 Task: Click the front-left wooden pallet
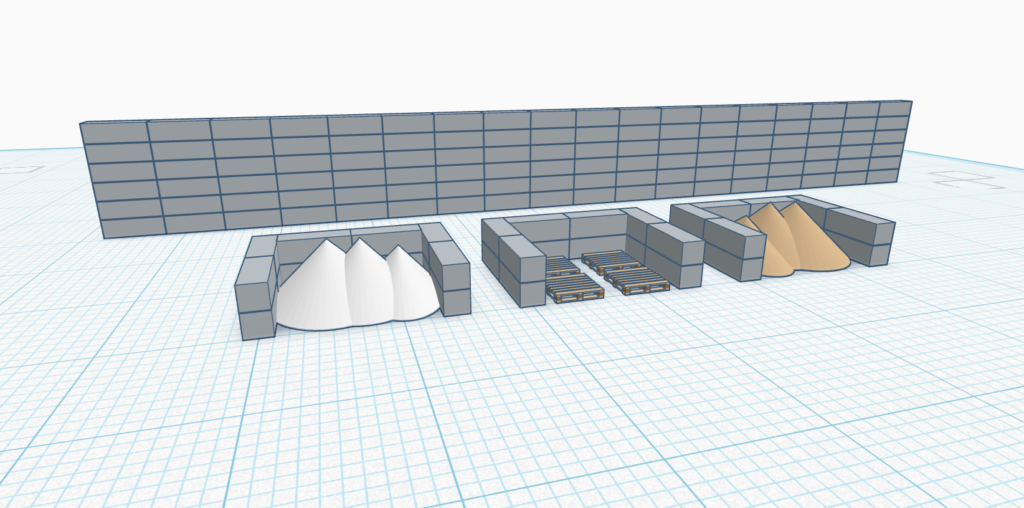pyautogui.click(x=575, y=289)
